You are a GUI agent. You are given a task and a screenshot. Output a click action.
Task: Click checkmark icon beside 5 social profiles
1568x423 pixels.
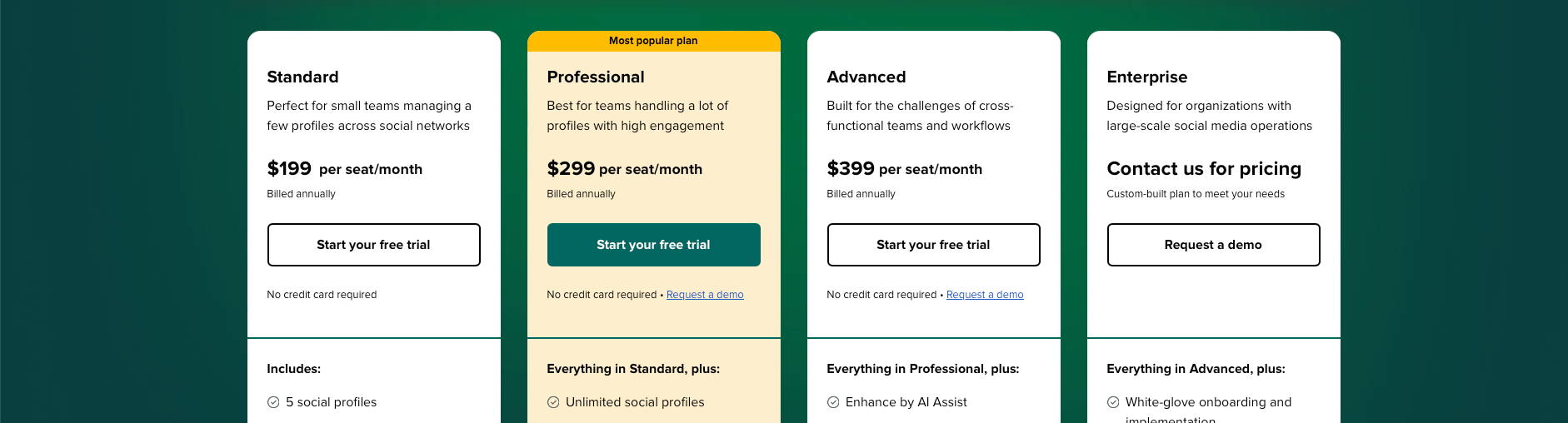(x=273, y=402)
